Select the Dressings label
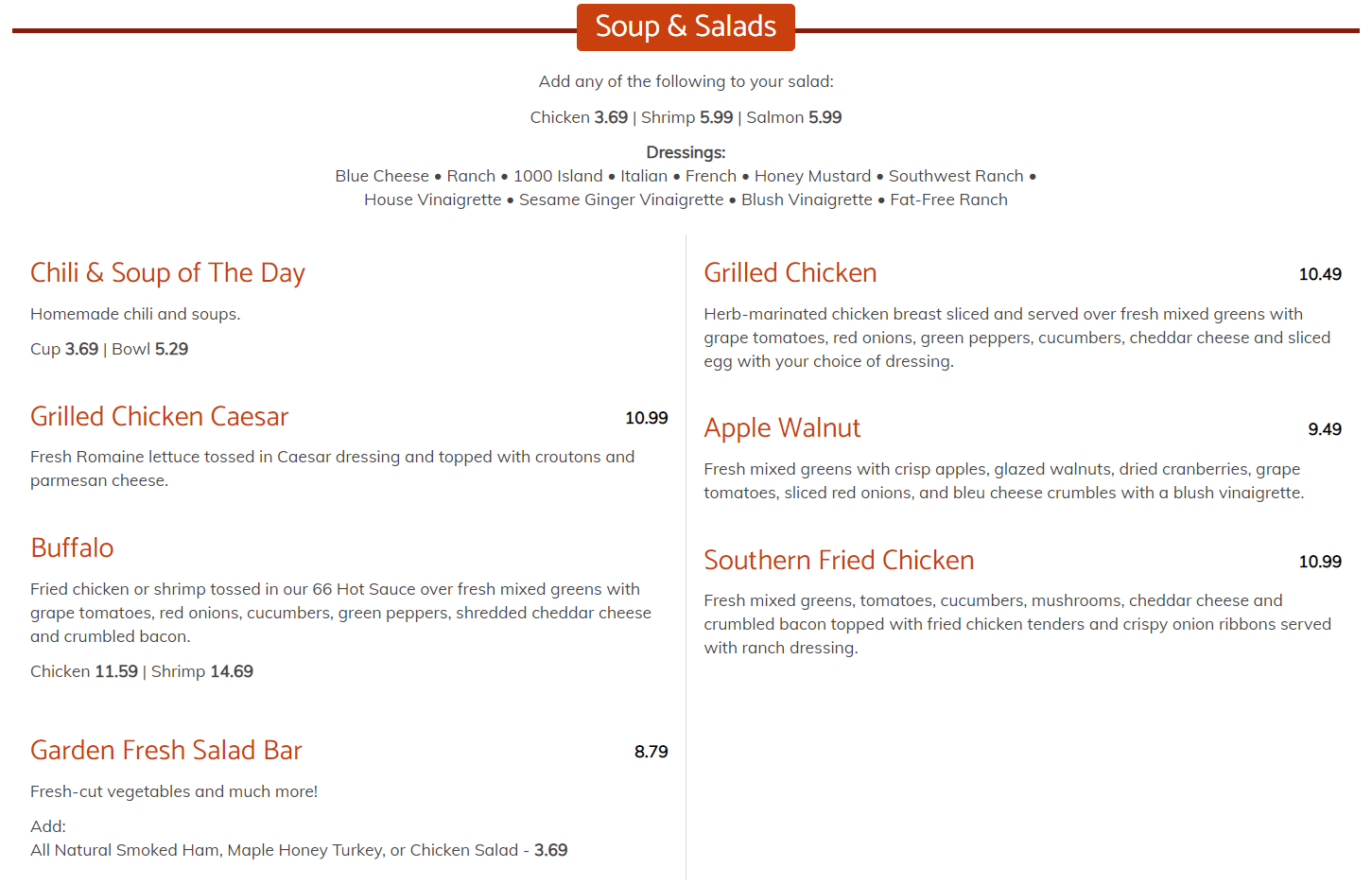This screenshot has height=885, width=1372. pos(686,153)
